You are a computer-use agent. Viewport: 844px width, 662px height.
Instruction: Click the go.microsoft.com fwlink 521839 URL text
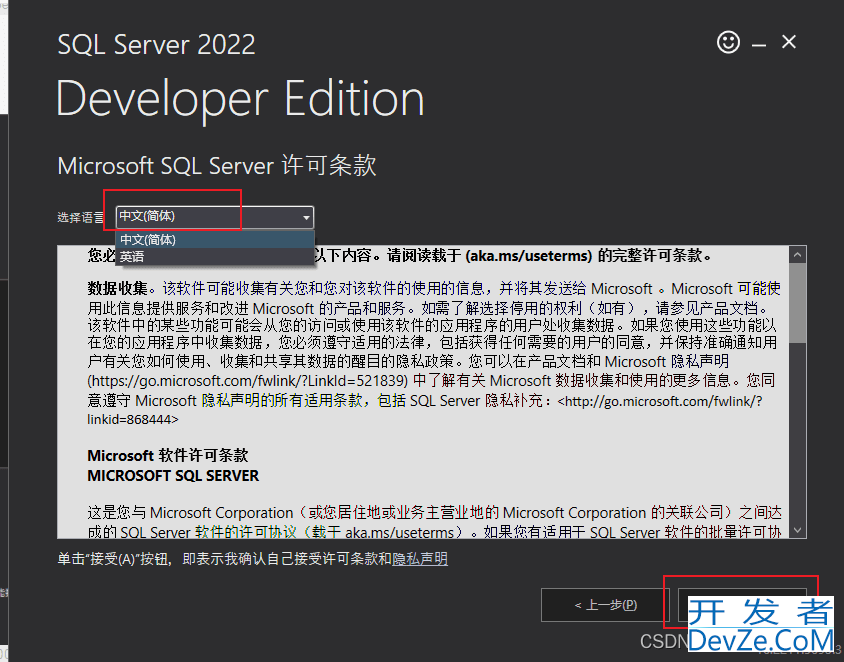[248, 381]
